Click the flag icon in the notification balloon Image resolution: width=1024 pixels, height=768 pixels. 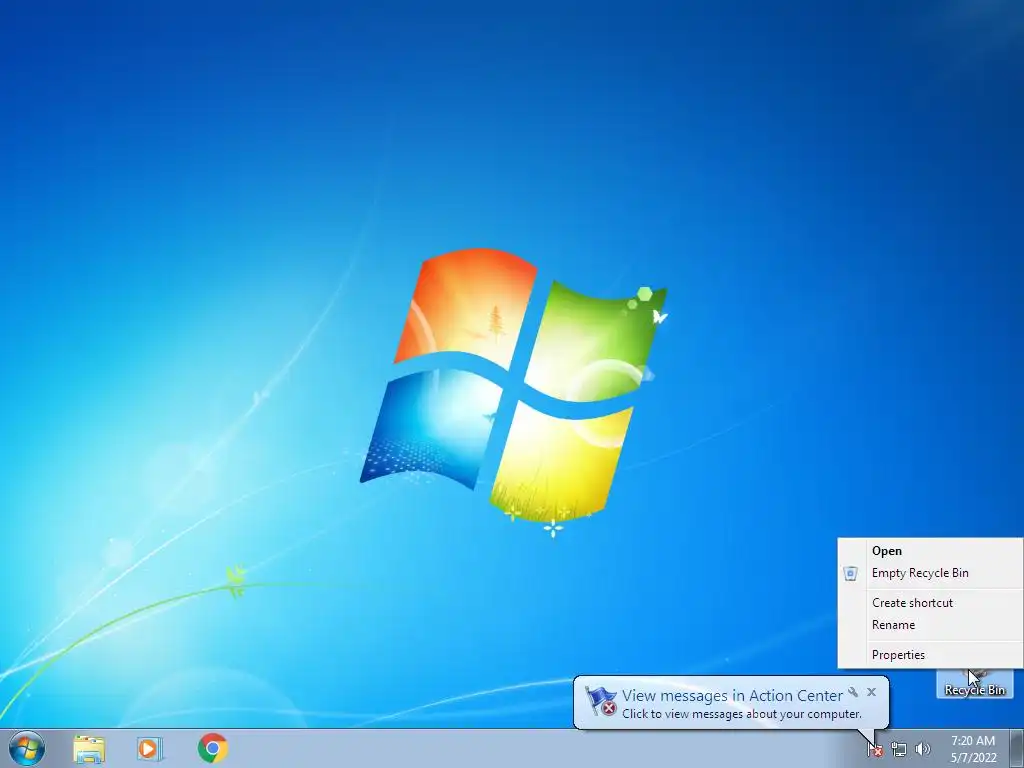tap(600, 702)
